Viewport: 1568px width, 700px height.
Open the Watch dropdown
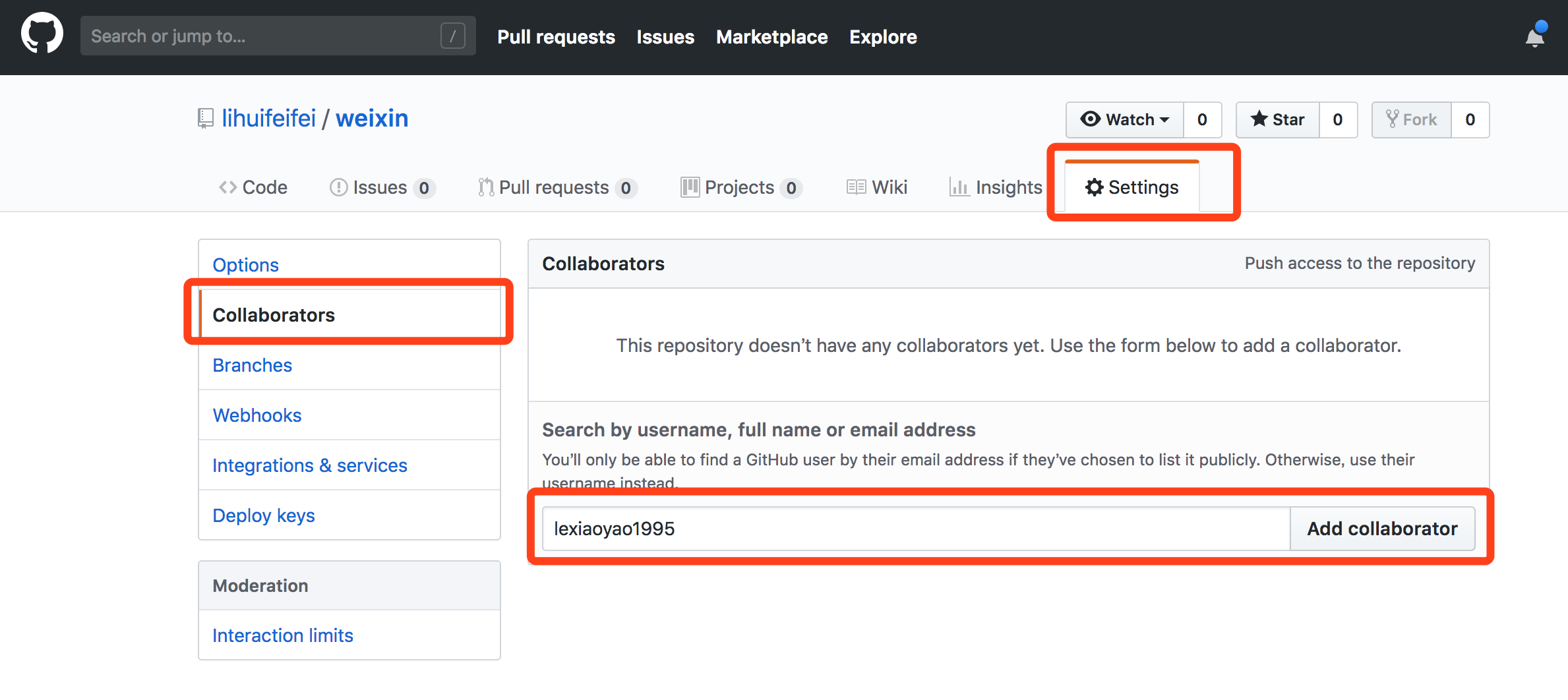[1125, 119]
